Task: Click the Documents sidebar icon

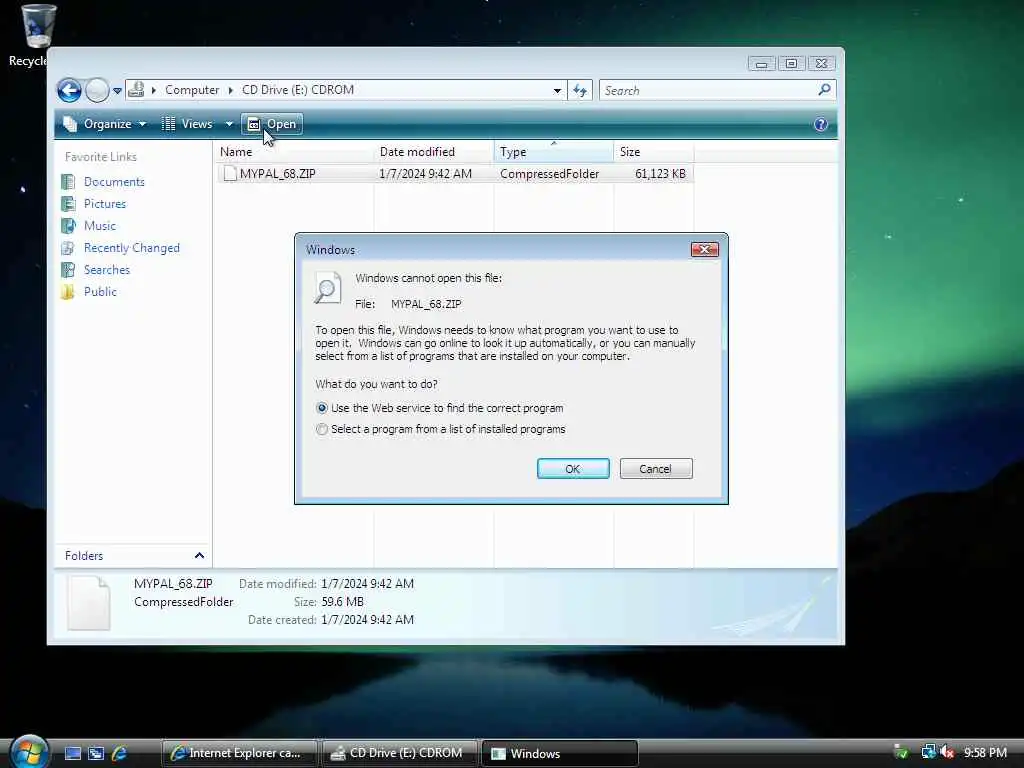Action: point(68,182)
